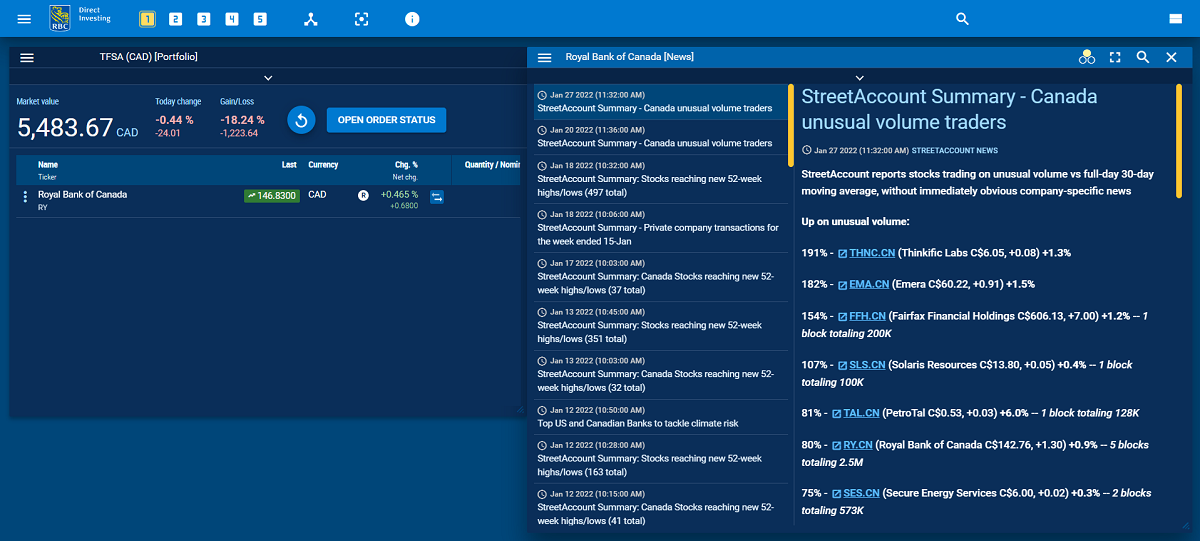
Task: Open article with 163 total highs/lows
Action: click(x=660, y=458)
